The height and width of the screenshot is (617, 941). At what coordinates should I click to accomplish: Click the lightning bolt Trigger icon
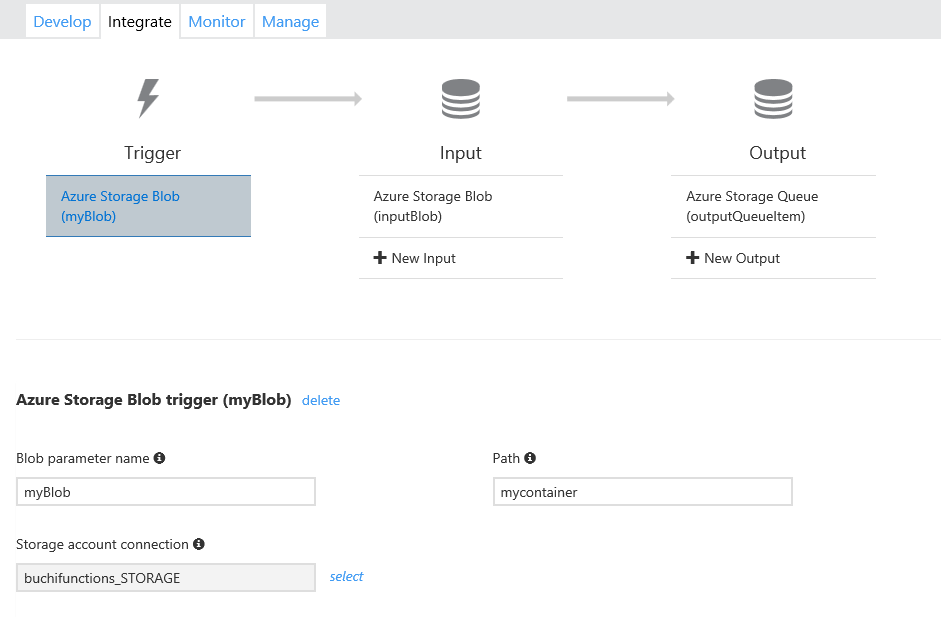coord(148,99)
